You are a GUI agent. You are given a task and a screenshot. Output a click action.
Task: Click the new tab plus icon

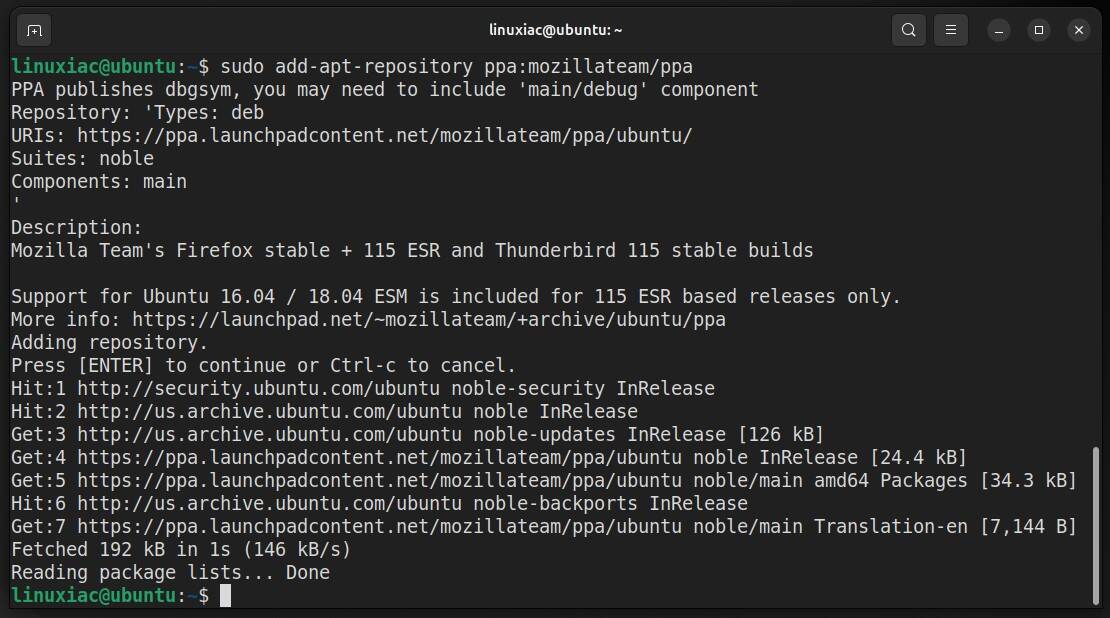(33, 30)
